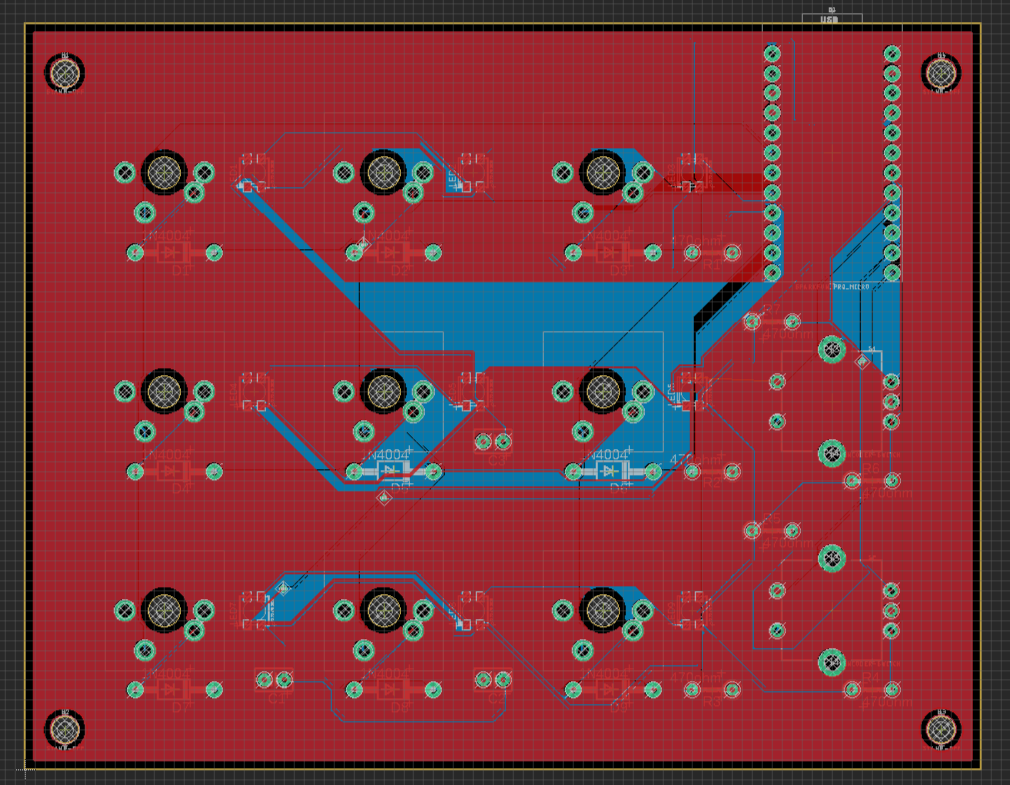This screenshot has width=1010, height=785.
Task: Click the USB connector label
Action: pyautogui.click(x=829, y=18)
